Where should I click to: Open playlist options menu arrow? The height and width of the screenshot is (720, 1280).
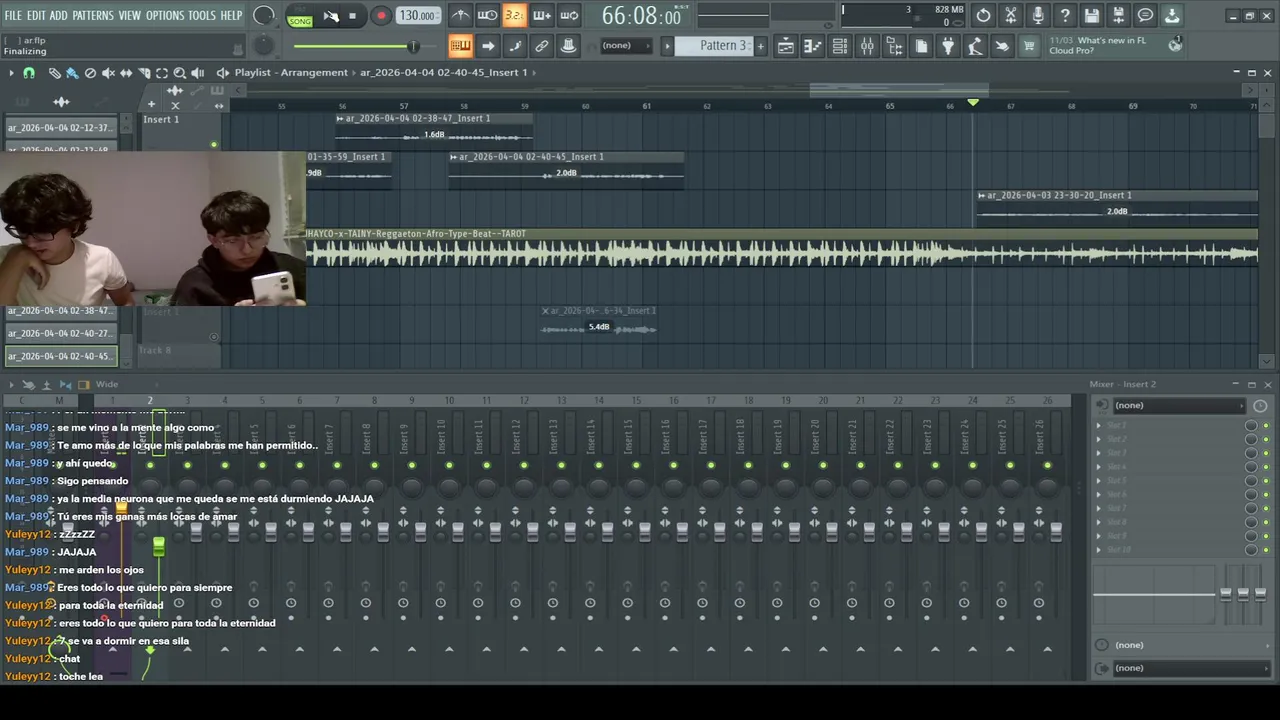(11, 73)
